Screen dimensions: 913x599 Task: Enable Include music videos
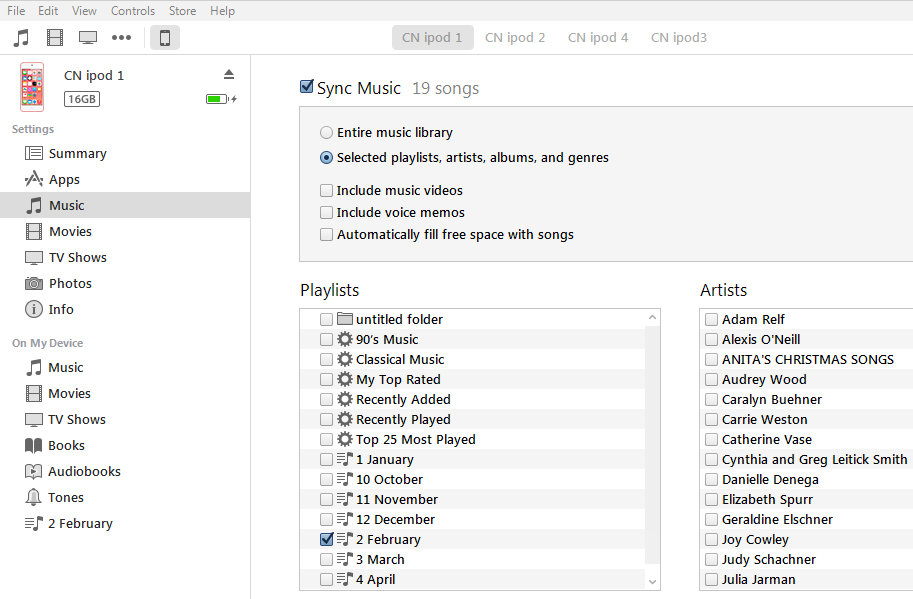327,190
